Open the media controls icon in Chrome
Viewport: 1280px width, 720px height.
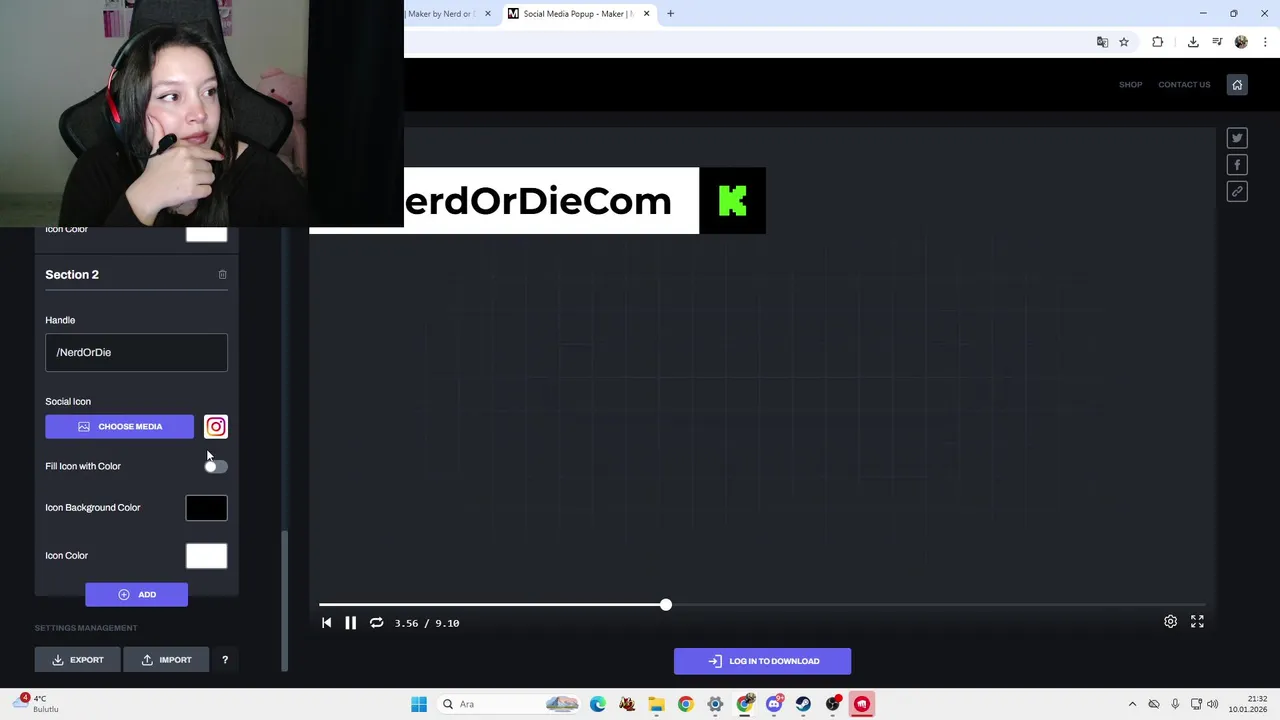click(1217, 42)
